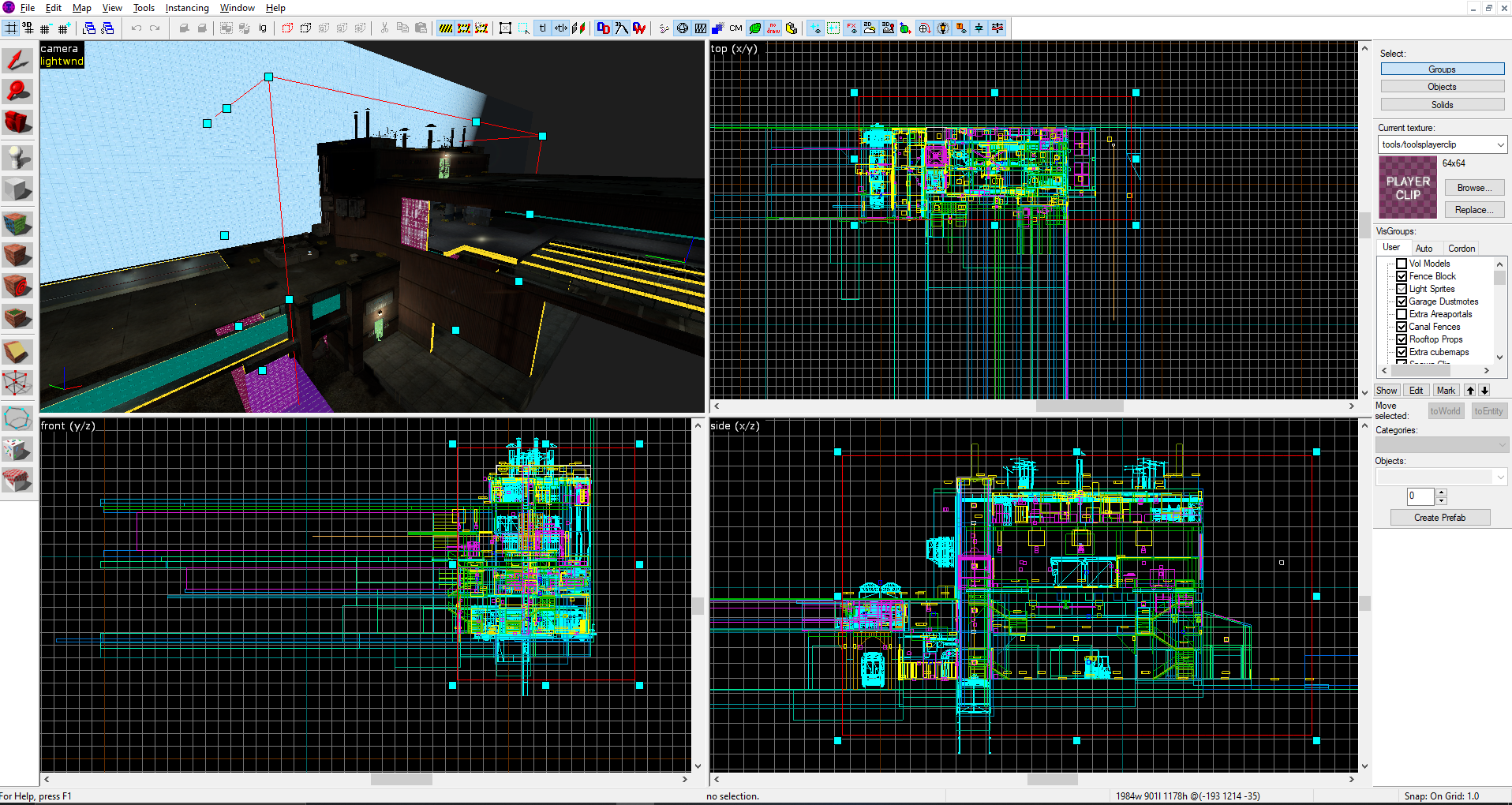Click the Replace... texture button
The height and width of the screenshot is (805, 1512).
click(1474, 210)
